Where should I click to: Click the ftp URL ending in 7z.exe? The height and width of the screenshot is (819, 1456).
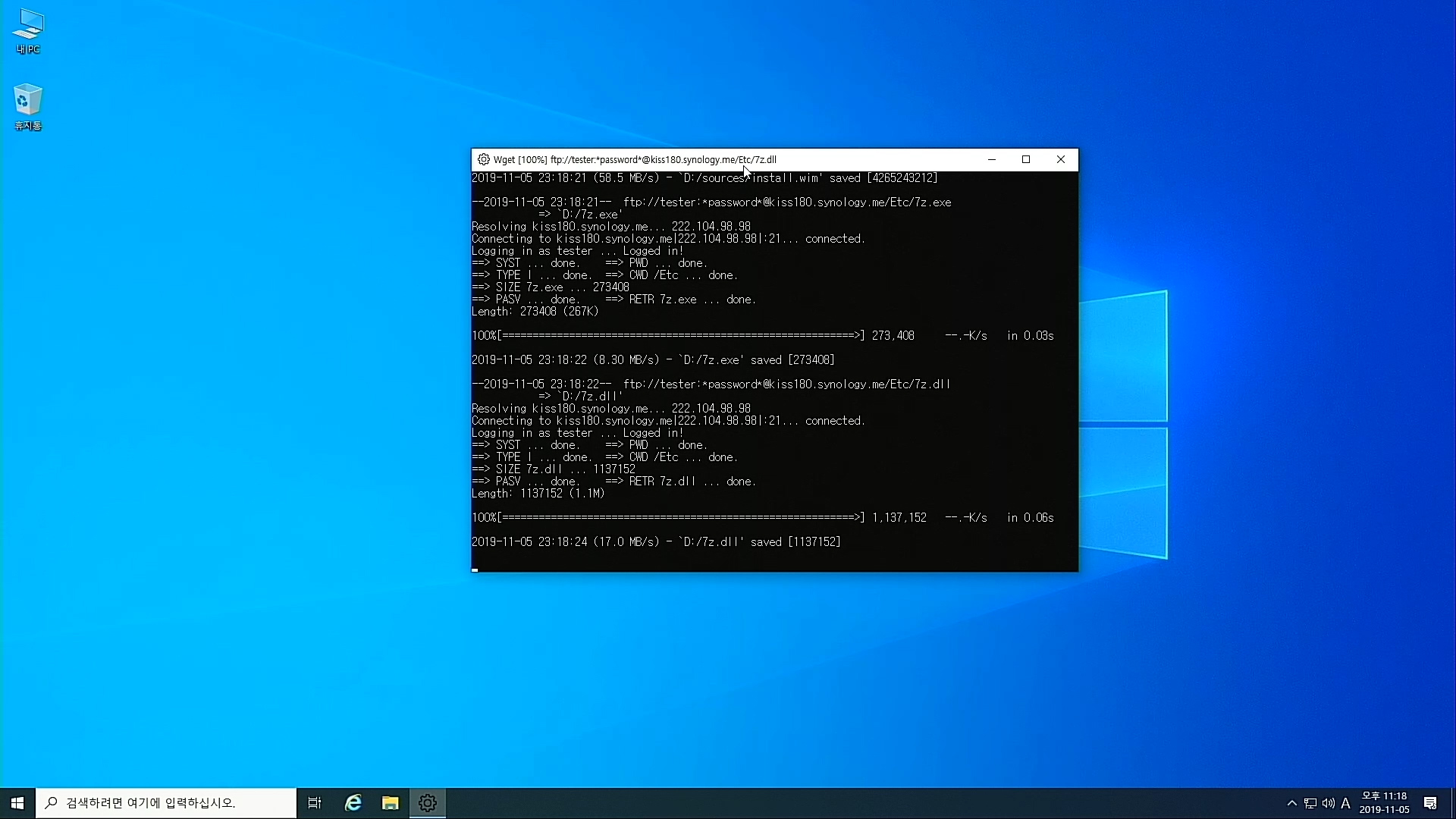click(x=787, y=202)
